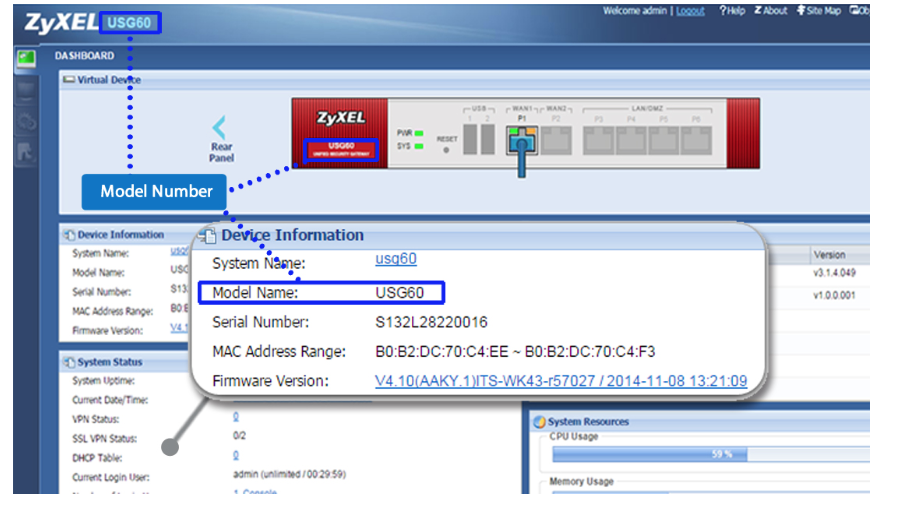Click the System Resources panel icon
904x505 pixels.
(539, 422)
